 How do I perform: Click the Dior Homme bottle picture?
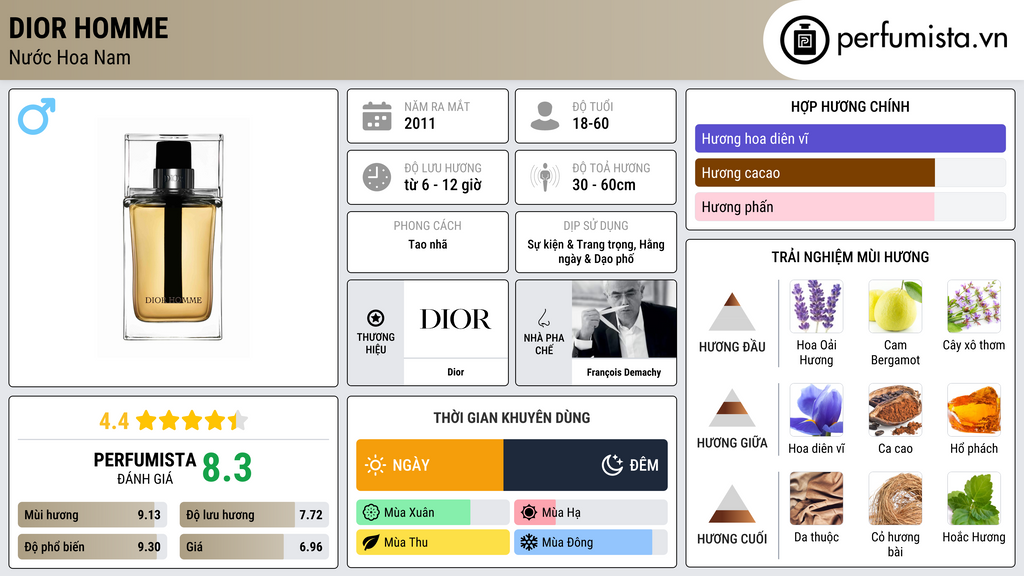pyautogui.click(x=173, y=237)
